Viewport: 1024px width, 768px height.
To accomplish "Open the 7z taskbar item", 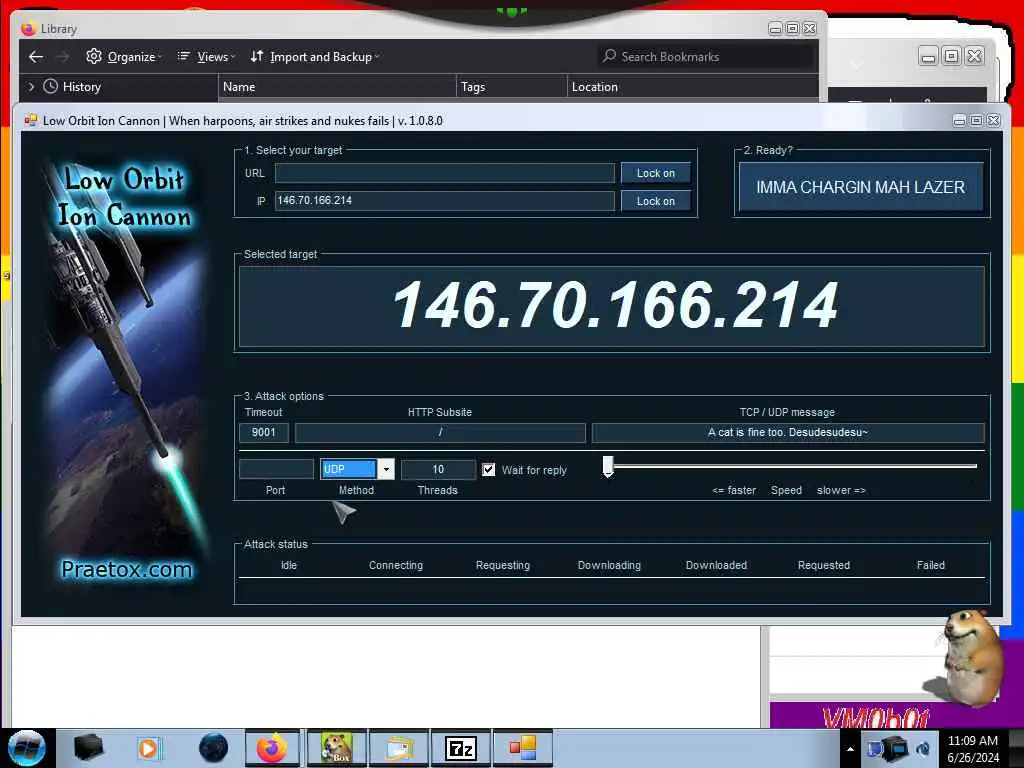I will pyautogui.click(x=460, y=748).
